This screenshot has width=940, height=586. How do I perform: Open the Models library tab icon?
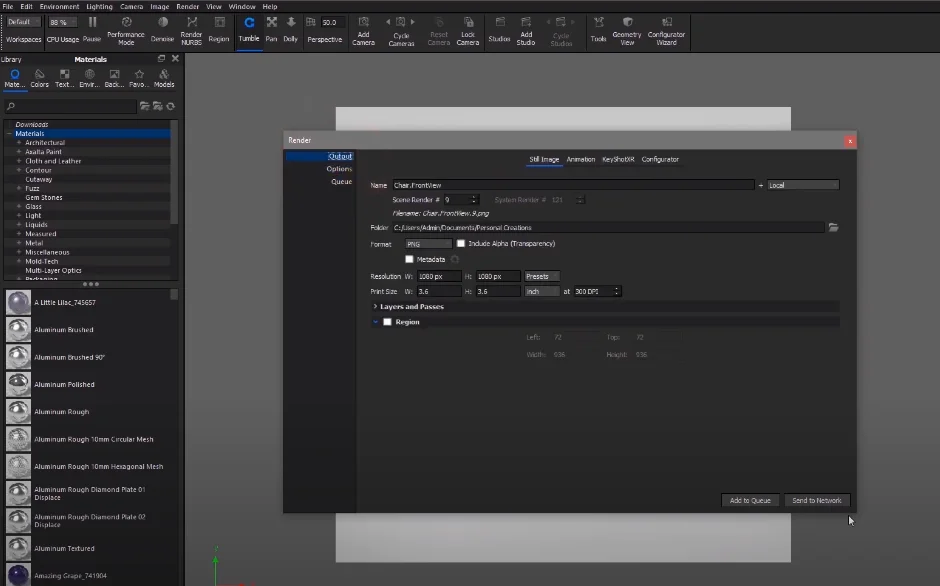[x=164, y=74]
